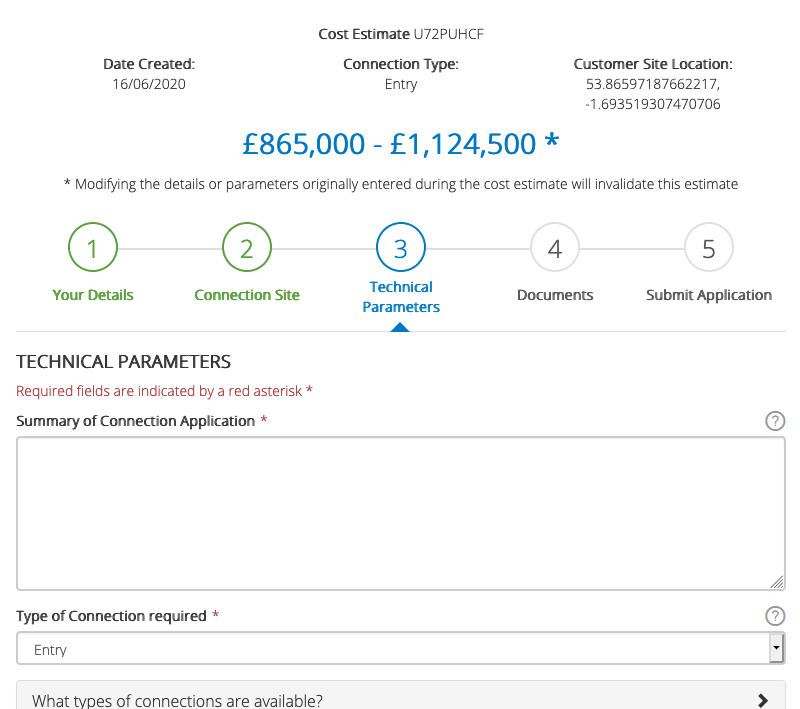
Task: Click the step 5 circle icon
Action: pyautogui.click(x=709, y=248)
